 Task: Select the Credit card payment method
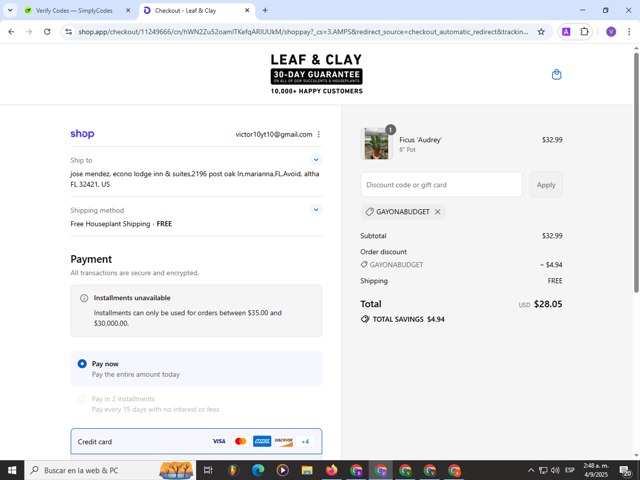coord(196,441)
